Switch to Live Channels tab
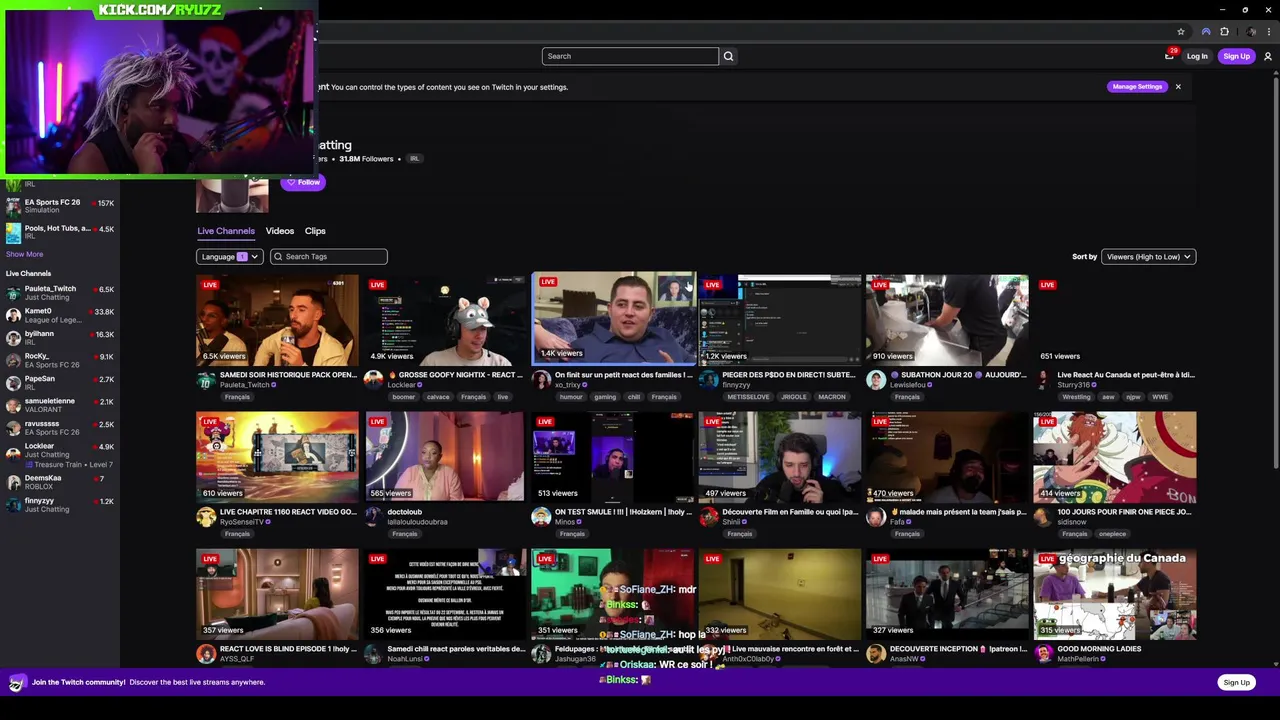The height and width of the screenshot is (720, 1280). [226, 231]
